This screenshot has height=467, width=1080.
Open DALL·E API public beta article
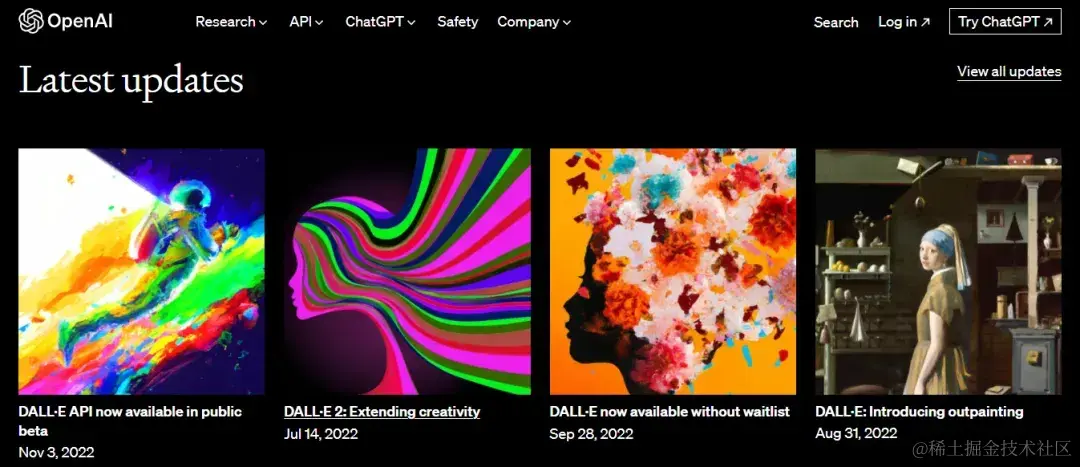click(130, 421)
